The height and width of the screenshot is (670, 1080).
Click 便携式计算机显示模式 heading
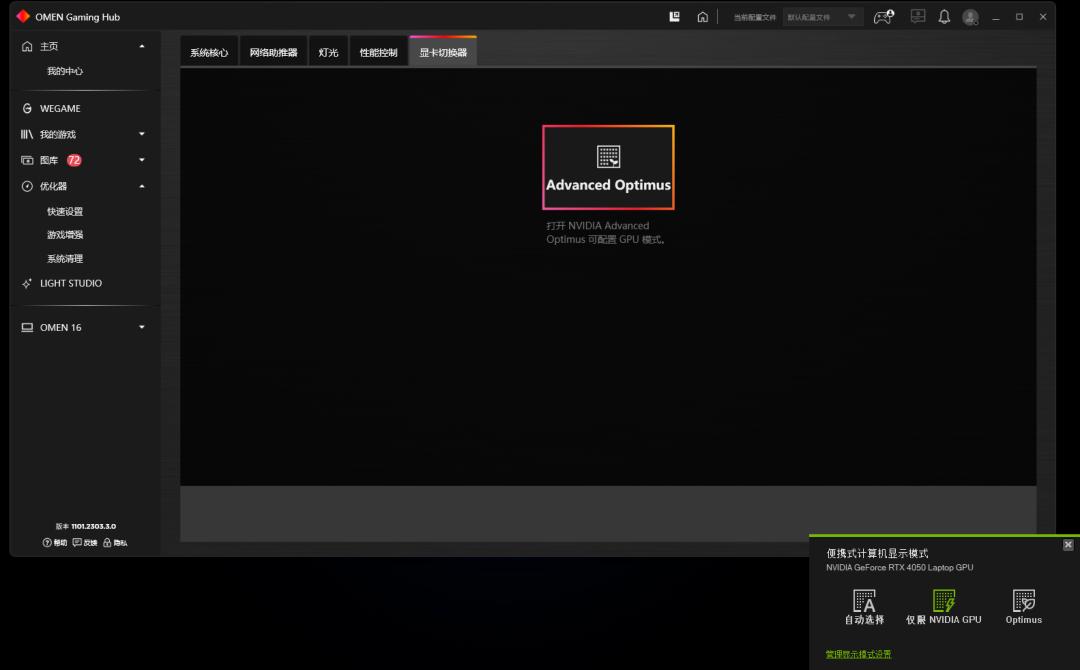click(x=877, y=553)
